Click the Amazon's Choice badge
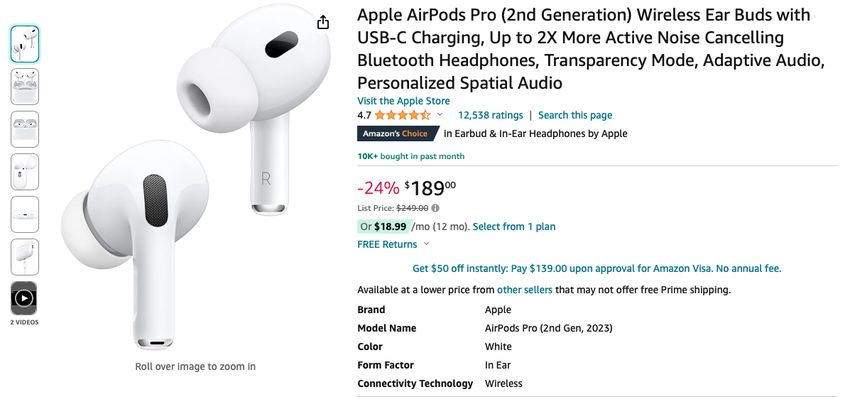Screen dimensions: 850x404 click(x=397, y=134)
